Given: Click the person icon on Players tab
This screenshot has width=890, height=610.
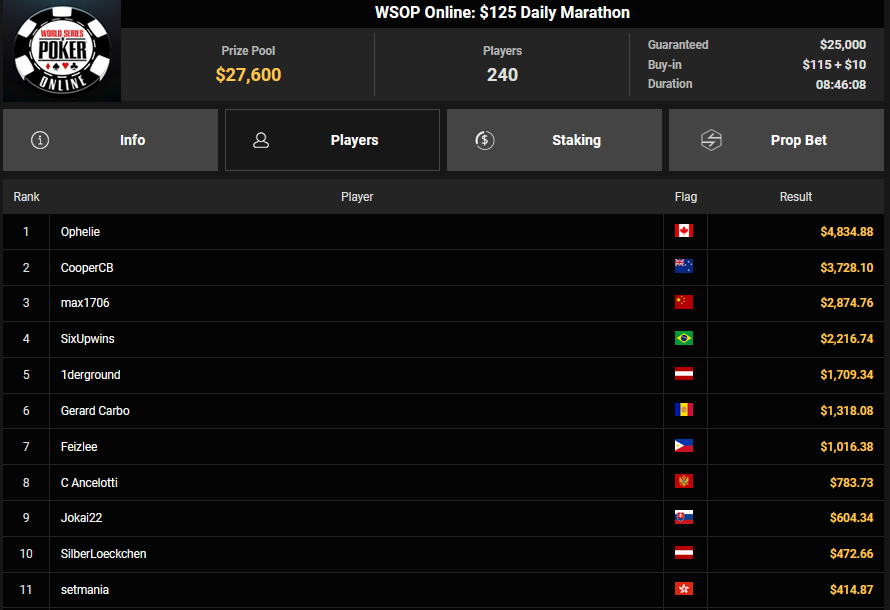Looking at the screenshot, I should [261, 140].
